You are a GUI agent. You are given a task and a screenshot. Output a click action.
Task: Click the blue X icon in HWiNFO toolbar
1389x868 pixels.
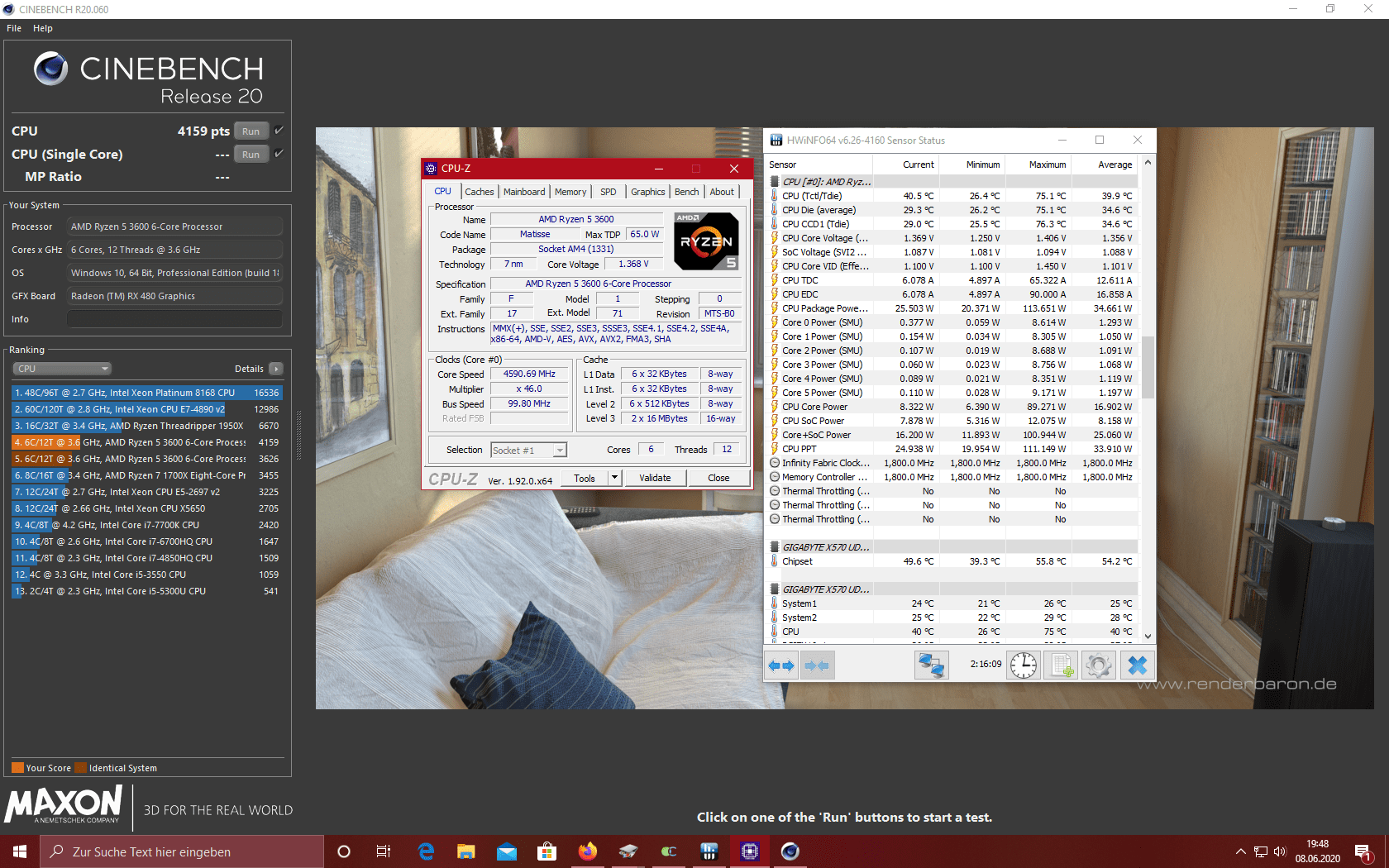(1138, 665)
